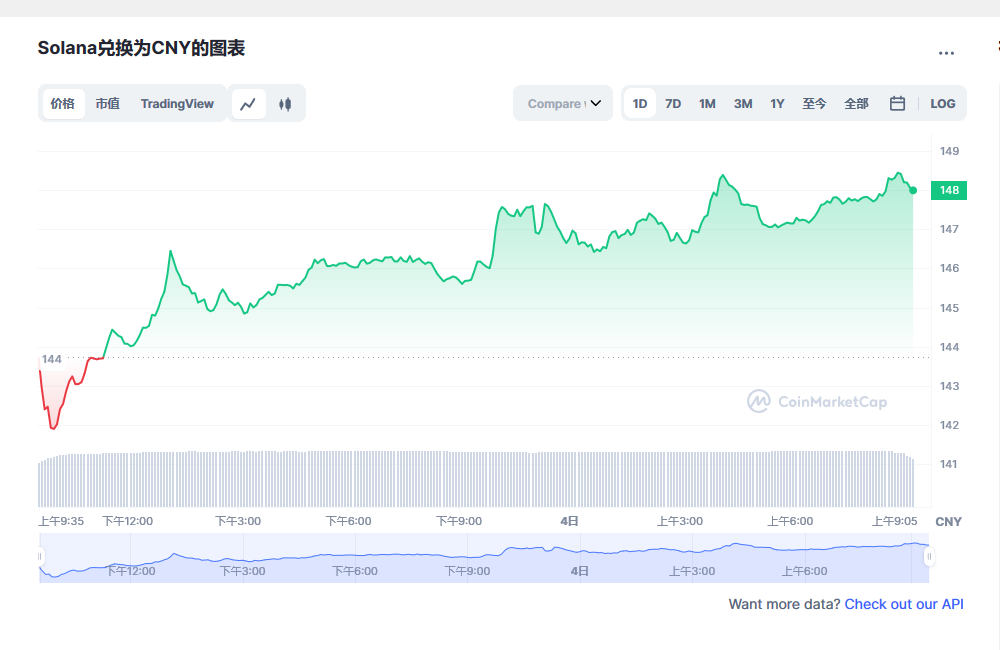
Task: Click the Check out our API link
Action: tap(904, 604)
